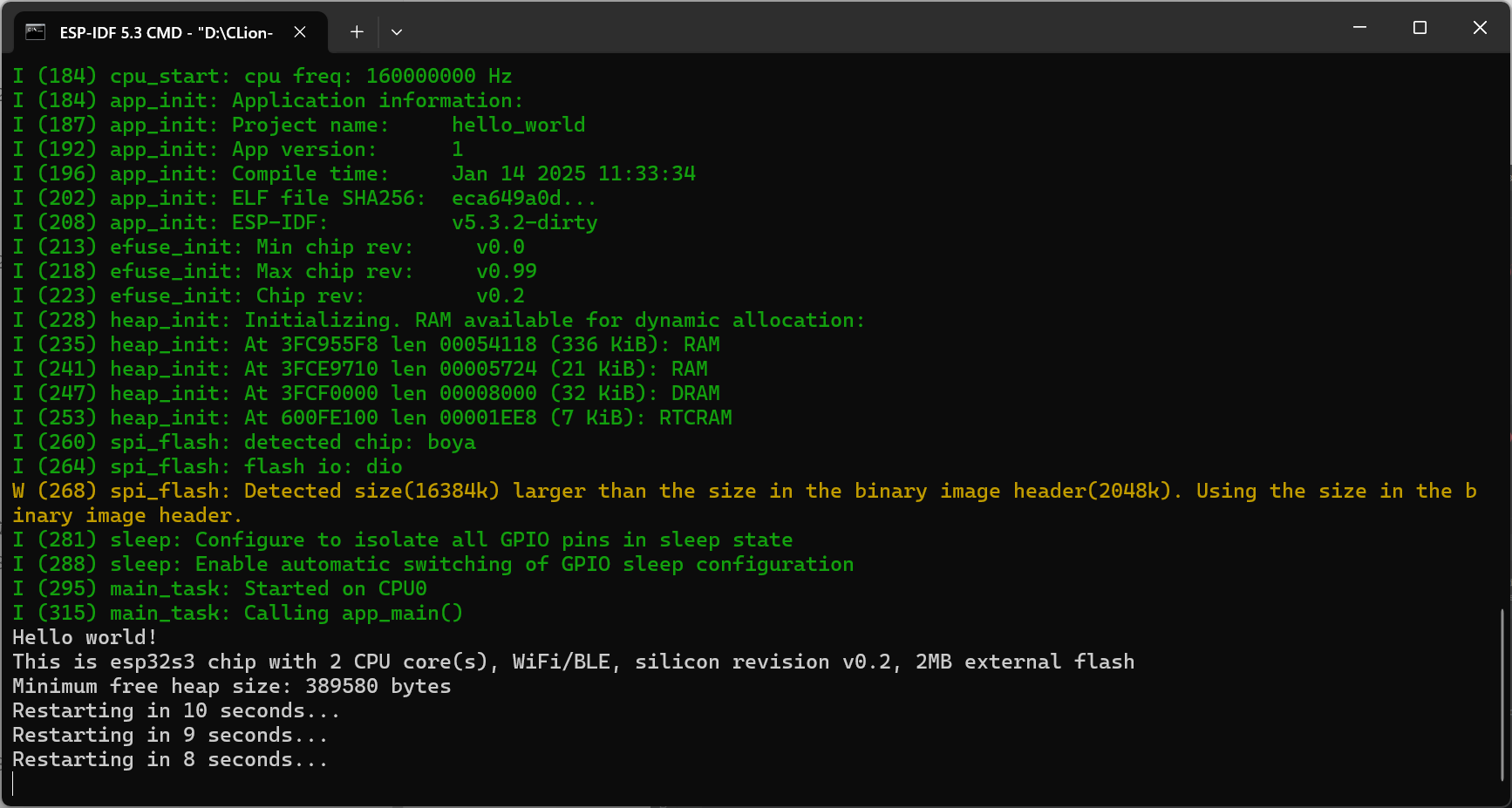Click the 'cpu freq: 160000000 Hz' line

tap(262, 77)
